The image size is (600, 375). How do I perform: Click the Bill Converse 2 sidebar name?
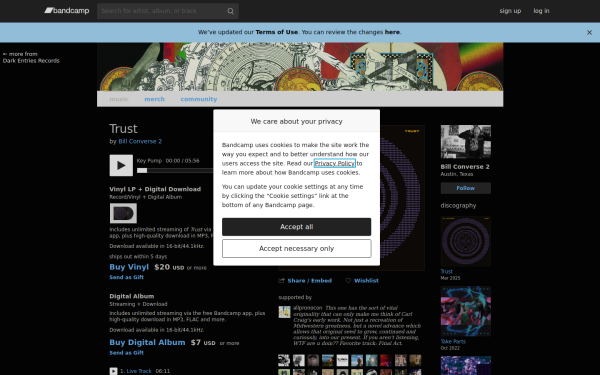465,167
